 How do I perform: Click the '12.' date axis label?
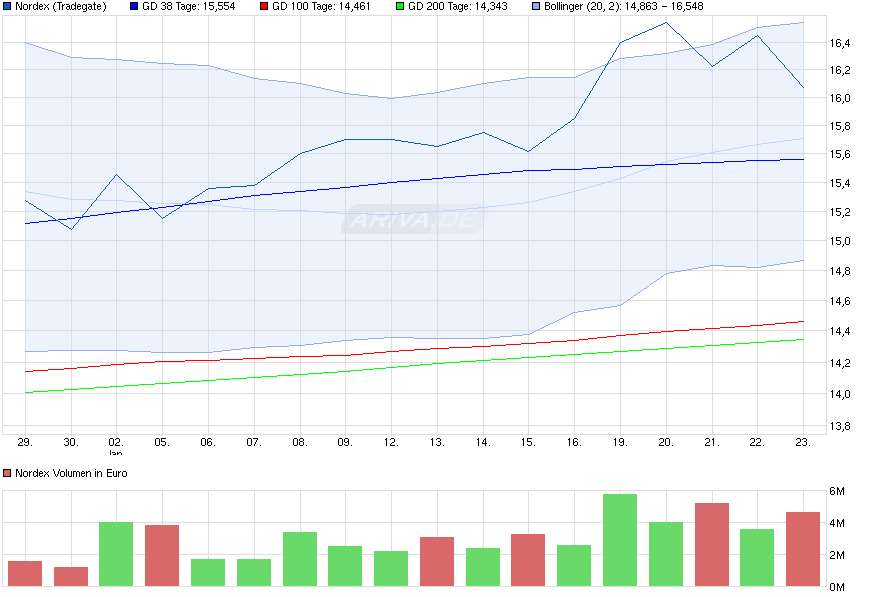(x=391, y=442)
